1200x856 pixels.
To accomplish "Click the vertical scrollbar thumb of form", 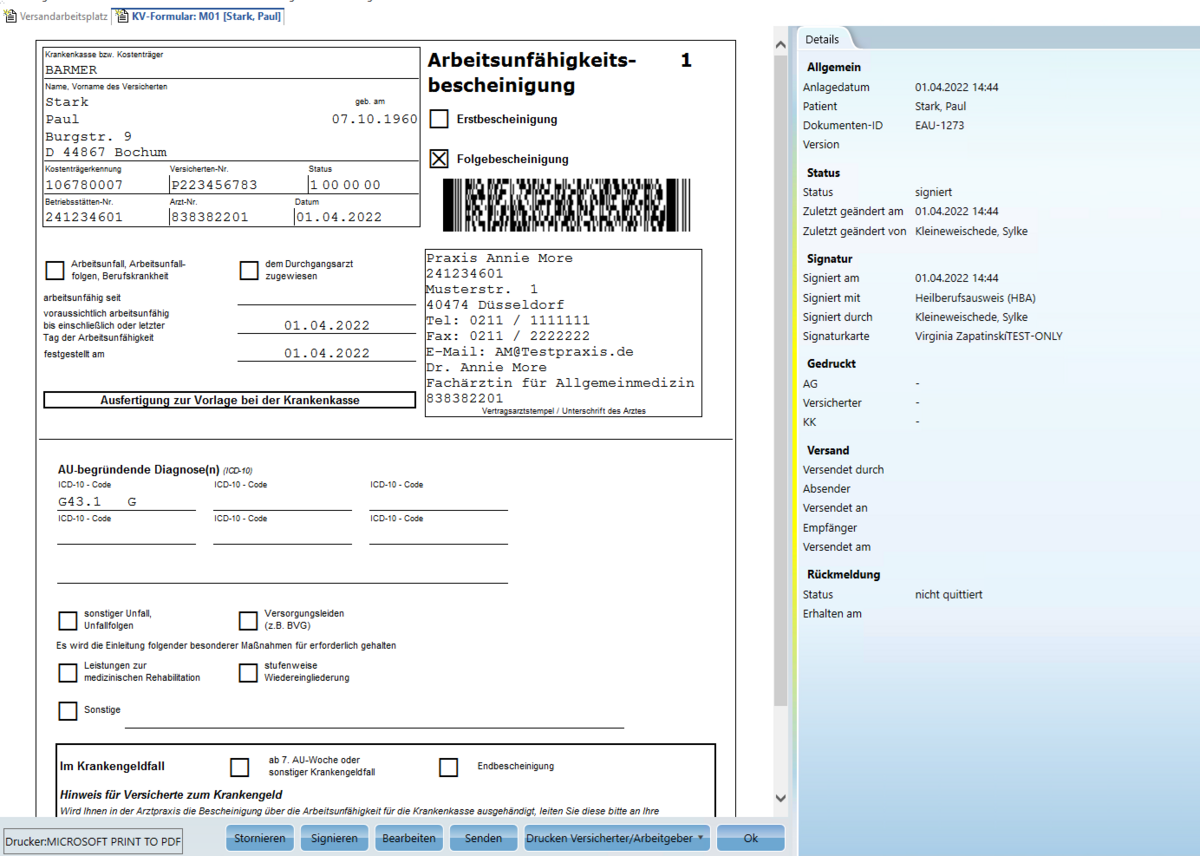I will (x=781, y=380).
